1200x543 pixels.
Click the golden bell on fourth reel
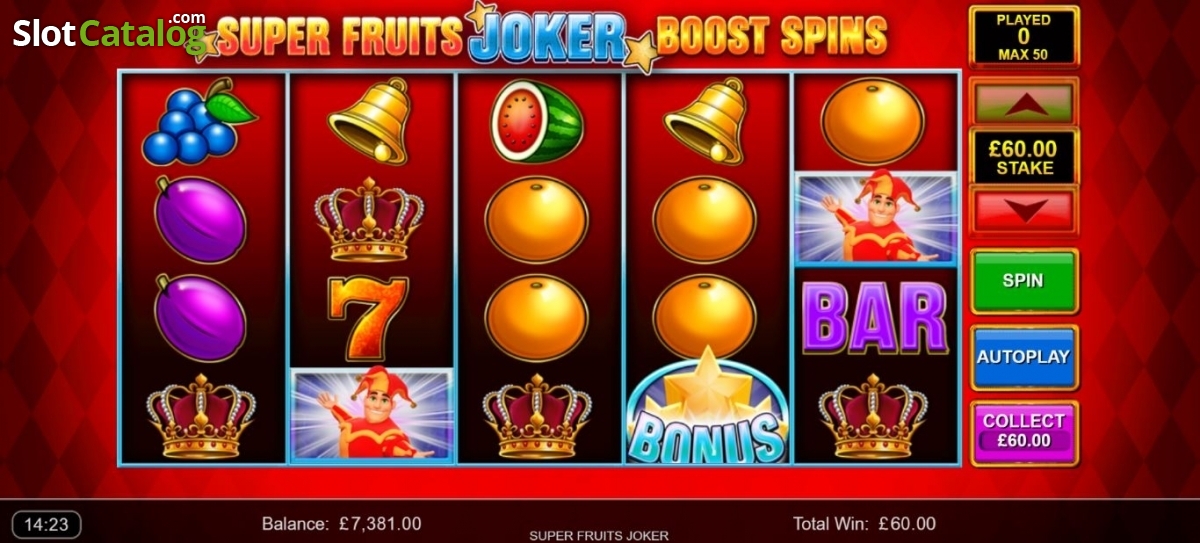pyautogui.click(x=705, y=122)
